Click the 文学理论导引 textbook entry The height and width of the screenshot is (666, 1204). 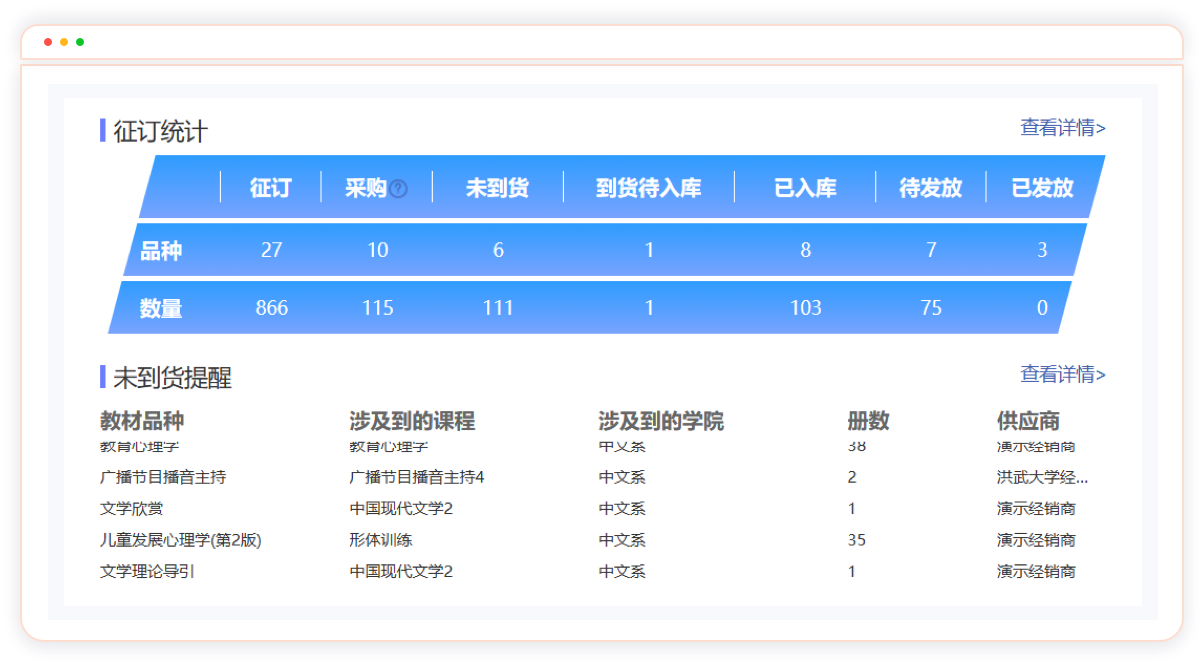(147, 572)
